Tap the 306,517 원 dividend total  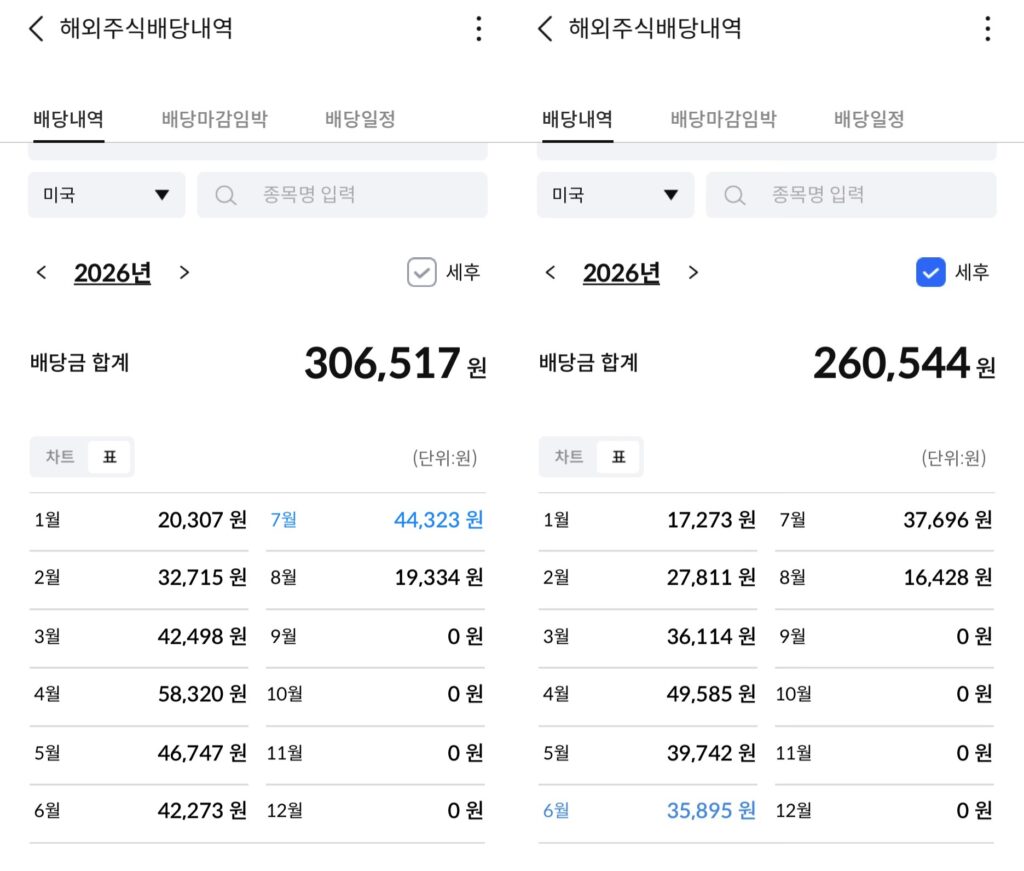click(395, 363)
